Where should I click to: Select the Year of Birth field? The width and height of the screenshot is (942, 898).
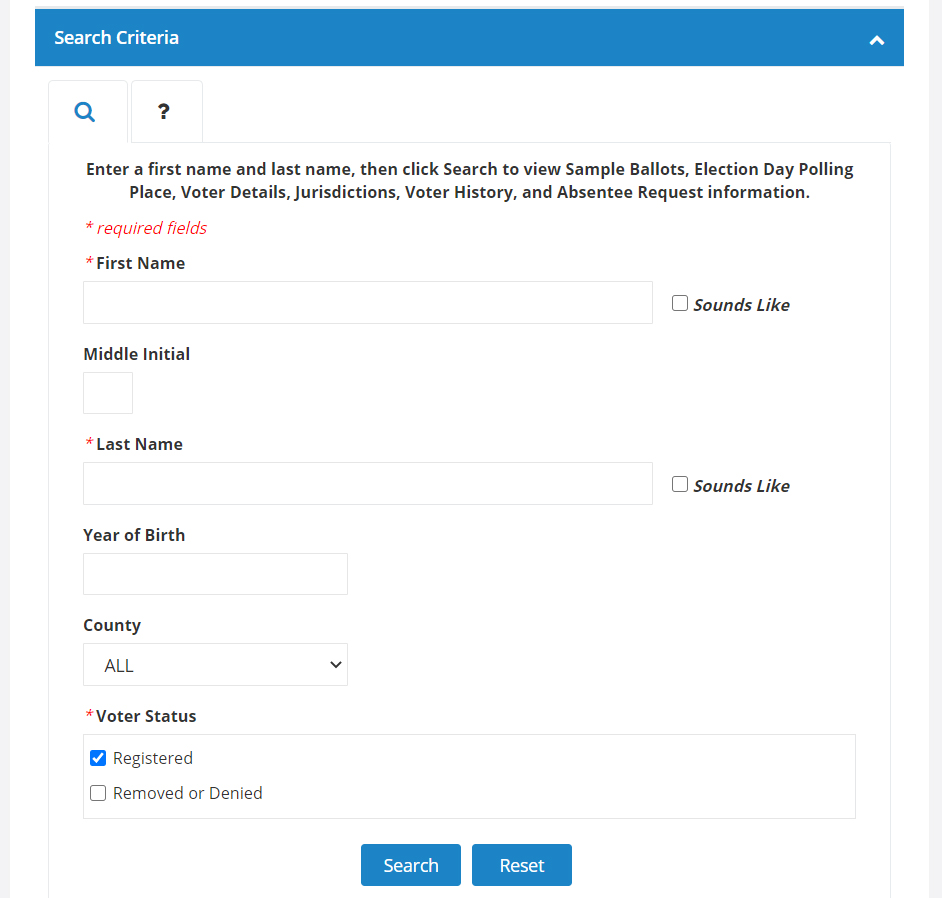click(x=215, y=574)
